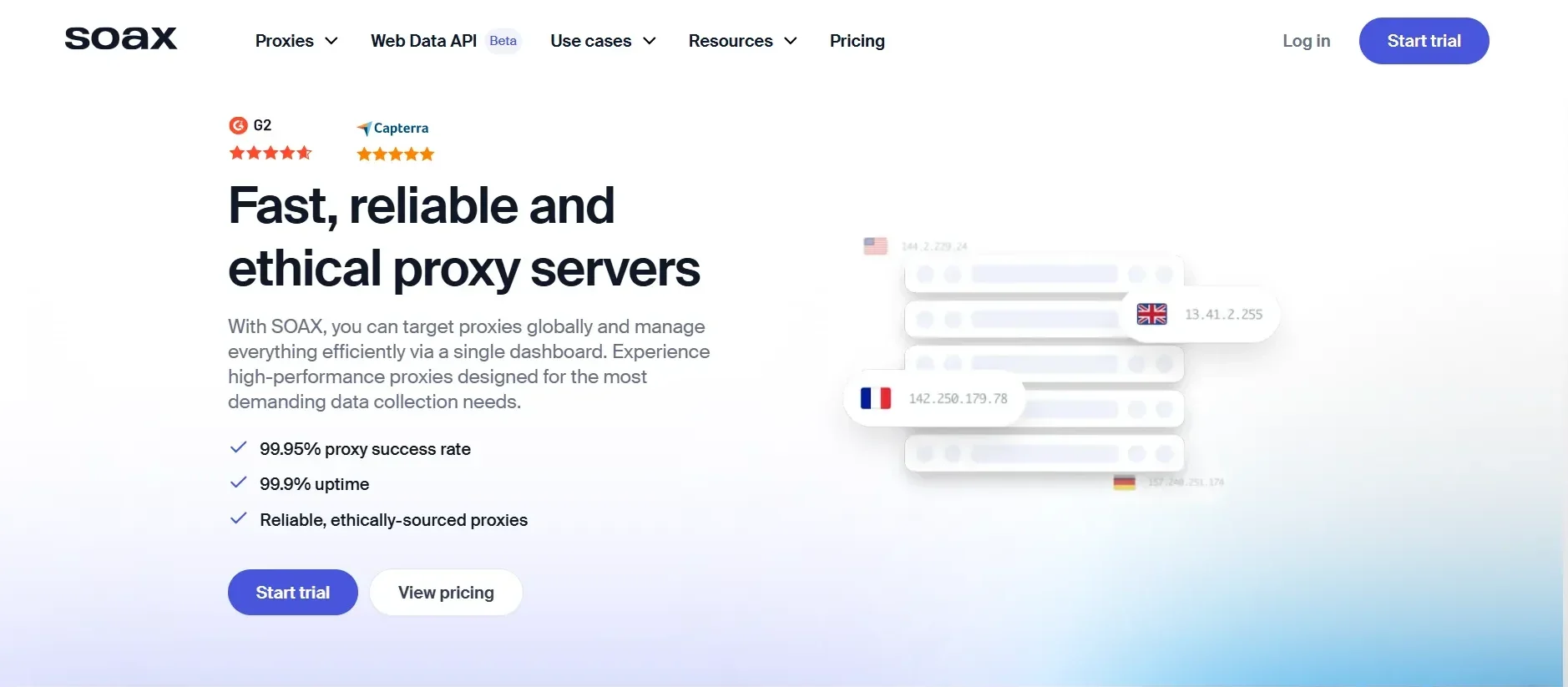Click the Beta badge

pos(503,41)
